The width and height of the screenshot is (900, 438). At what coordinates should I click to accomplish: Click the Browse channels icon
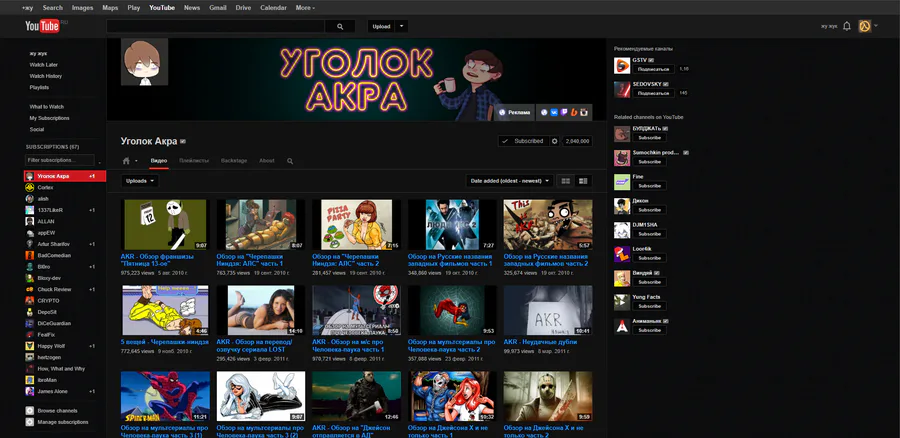point(29,411)
